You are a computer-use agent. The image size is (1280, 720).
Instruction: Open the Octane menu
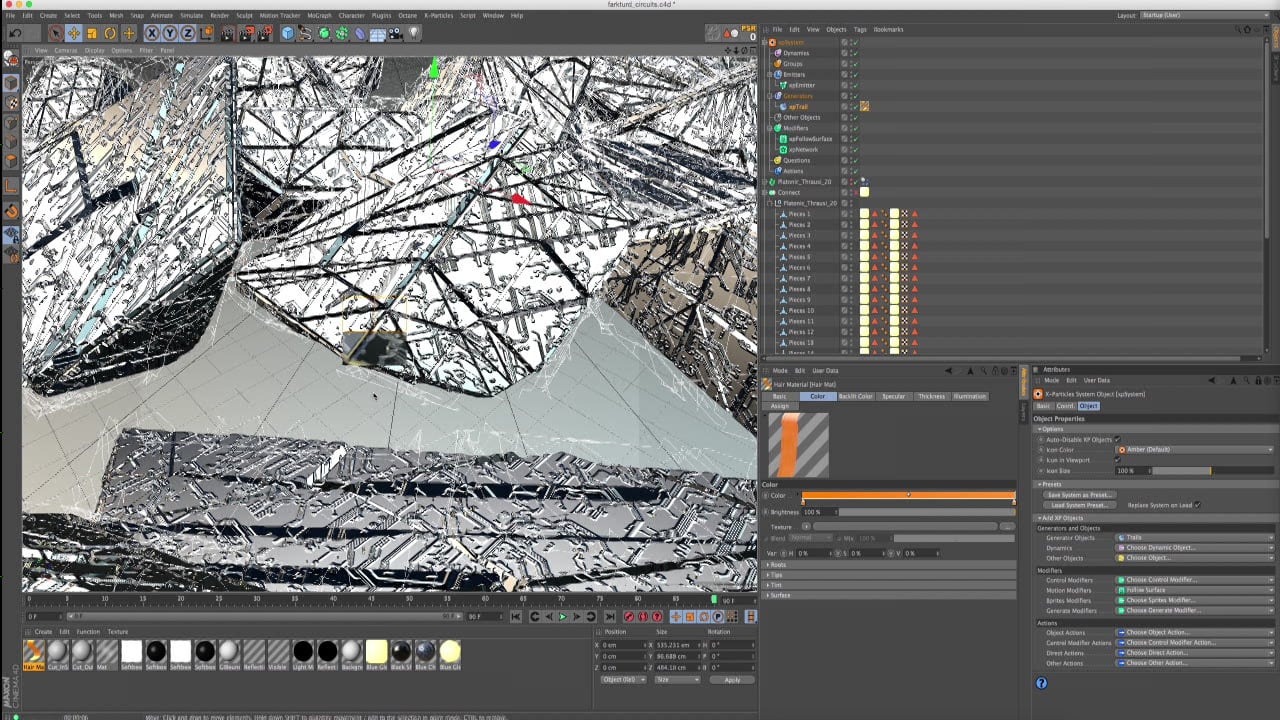[x=407, y=16]
